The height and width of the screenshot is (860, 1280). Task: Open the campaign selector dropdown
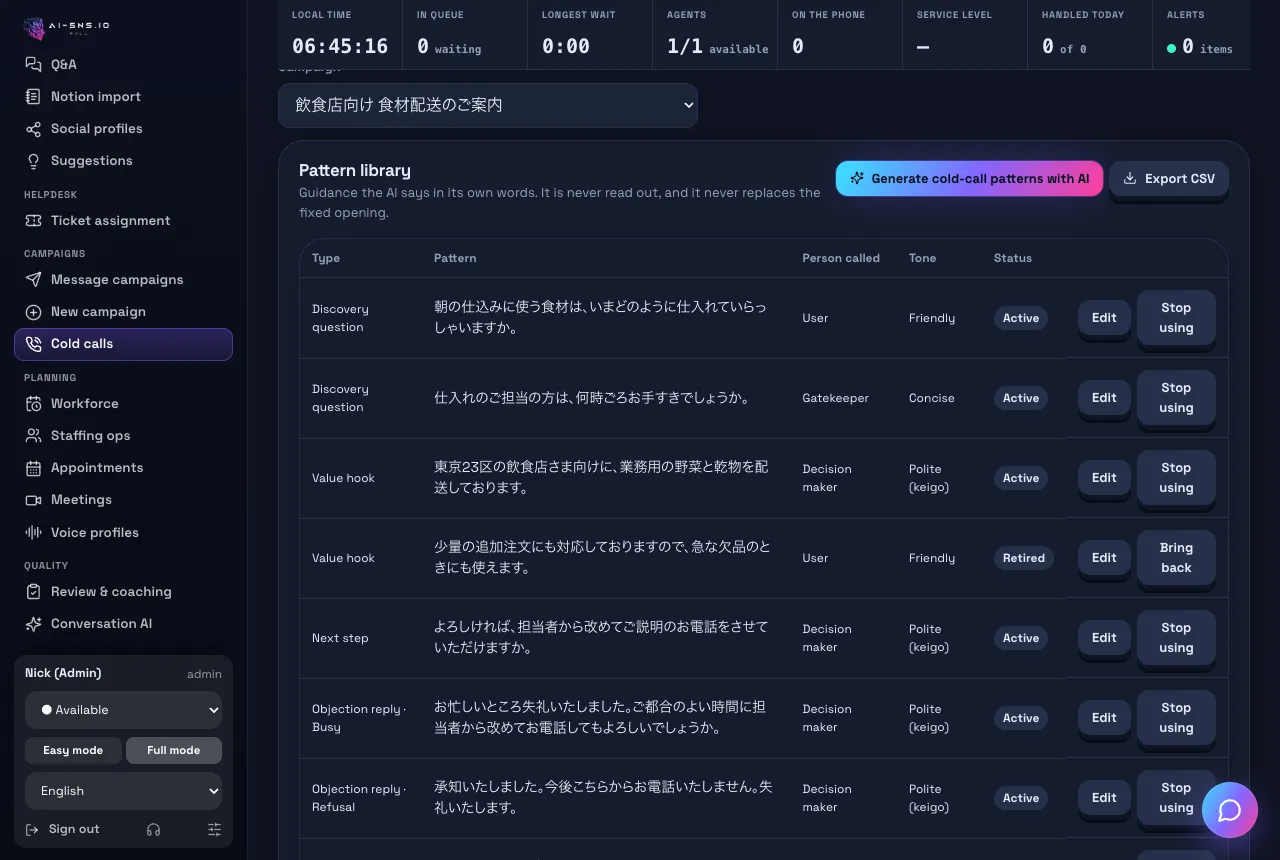488,105
